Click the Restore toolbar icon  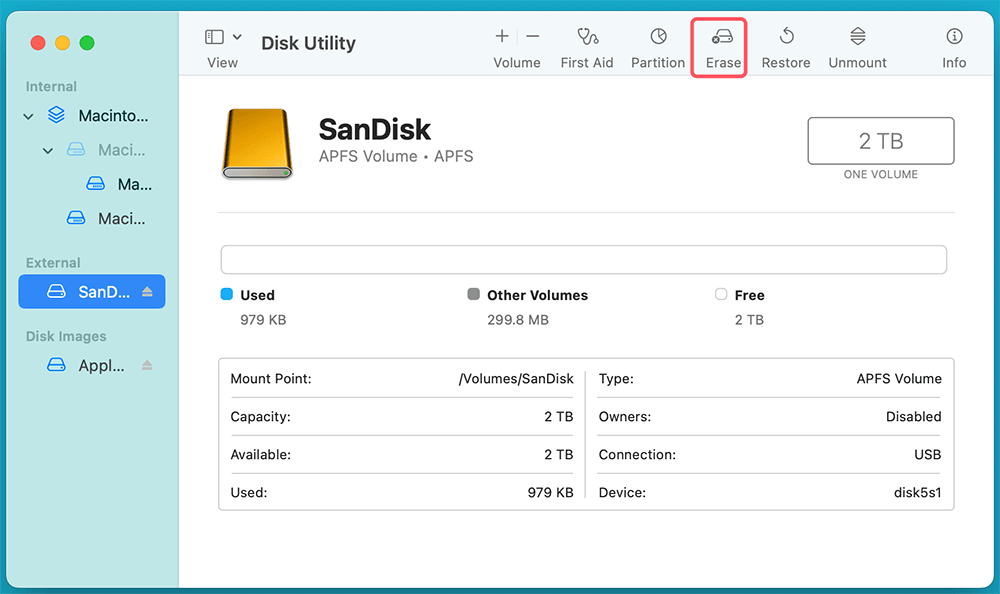click(786, 38)
